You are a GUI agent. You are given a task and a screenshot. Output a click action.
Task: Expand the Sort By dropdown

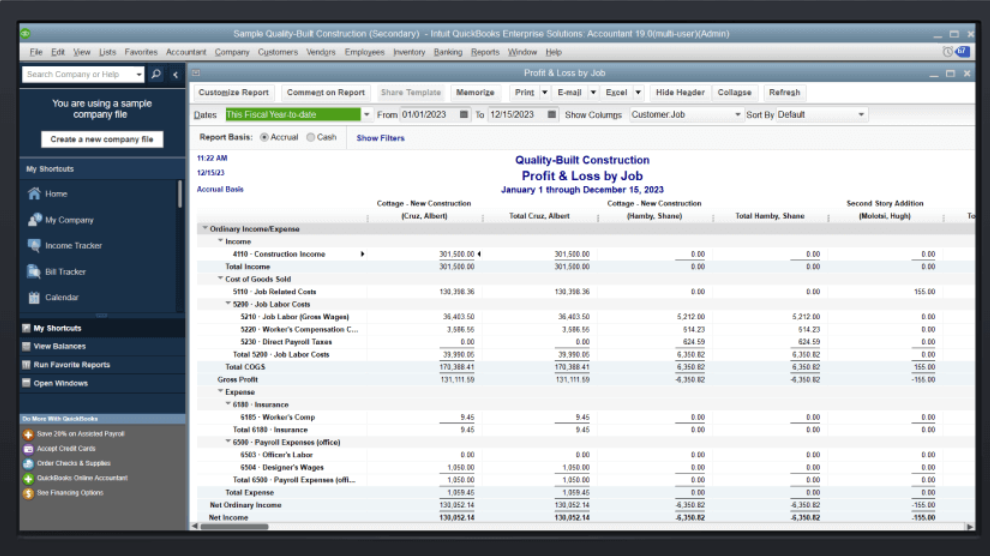[x=861, y=115]
